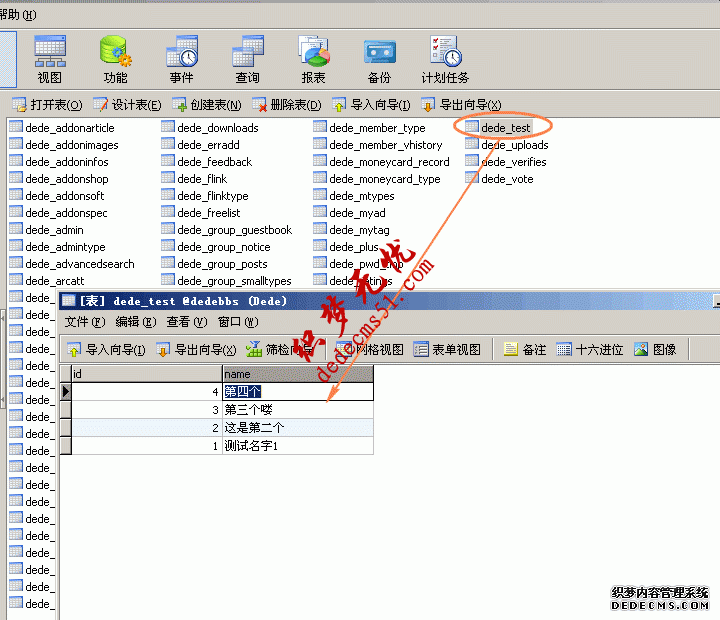Click 删除表 (Delete Table) button
The image size is (720, 620).
pos(287,104)
